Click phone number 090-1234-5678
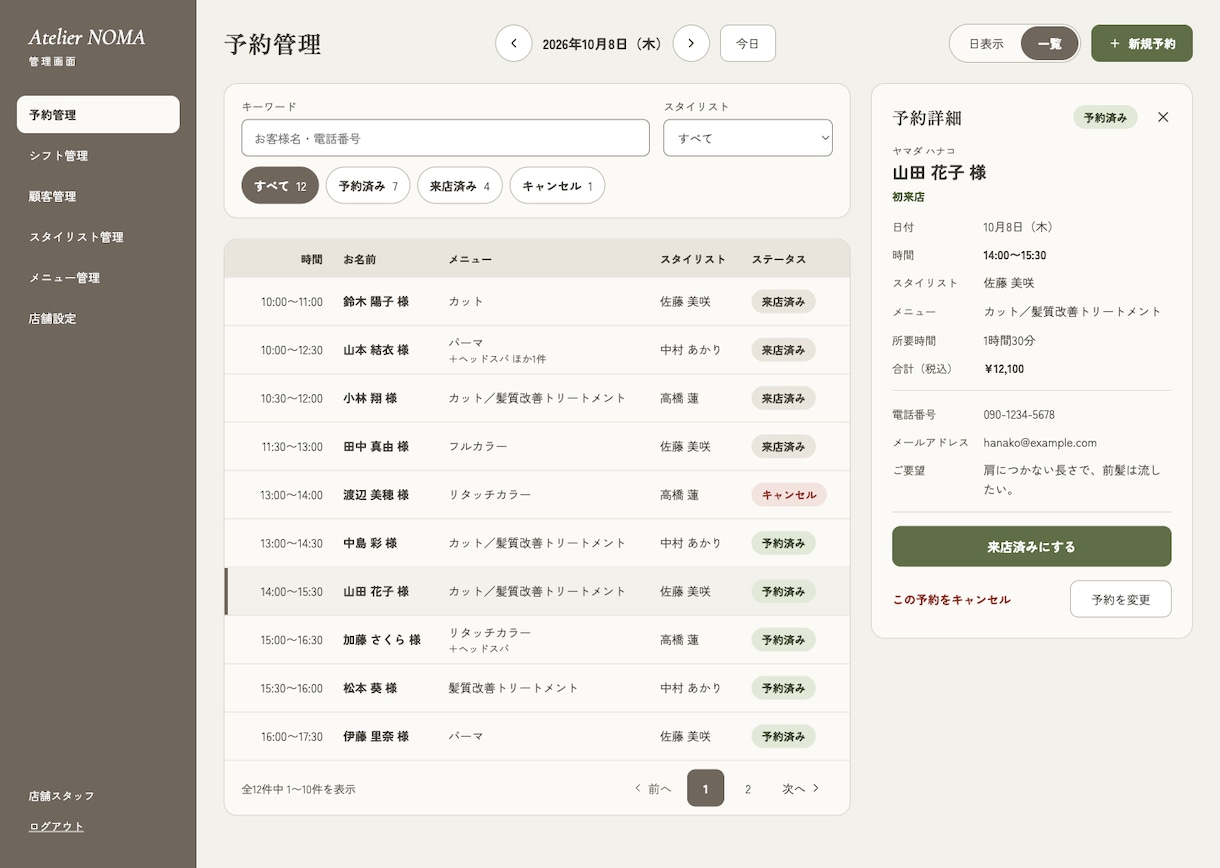Image resolution: width=1220 pixels, height=868 pixels. [x=1019, y=414]
